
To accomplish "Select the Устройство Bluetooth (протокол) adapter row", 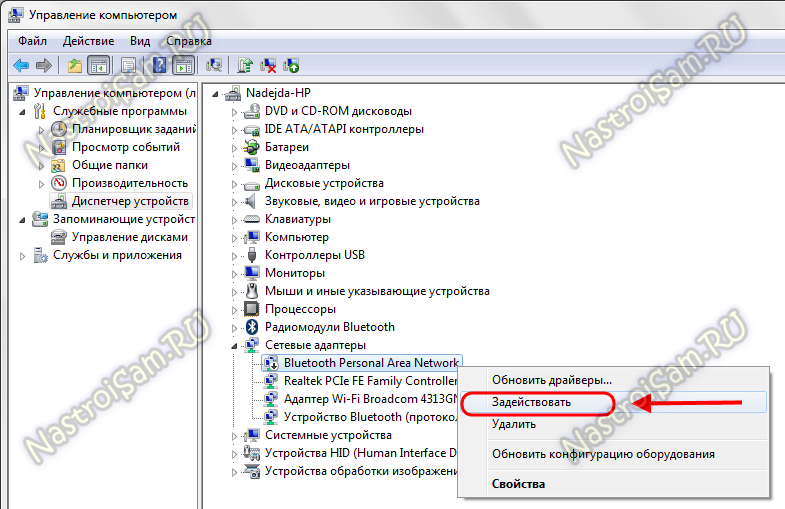I will click(370, 417).
